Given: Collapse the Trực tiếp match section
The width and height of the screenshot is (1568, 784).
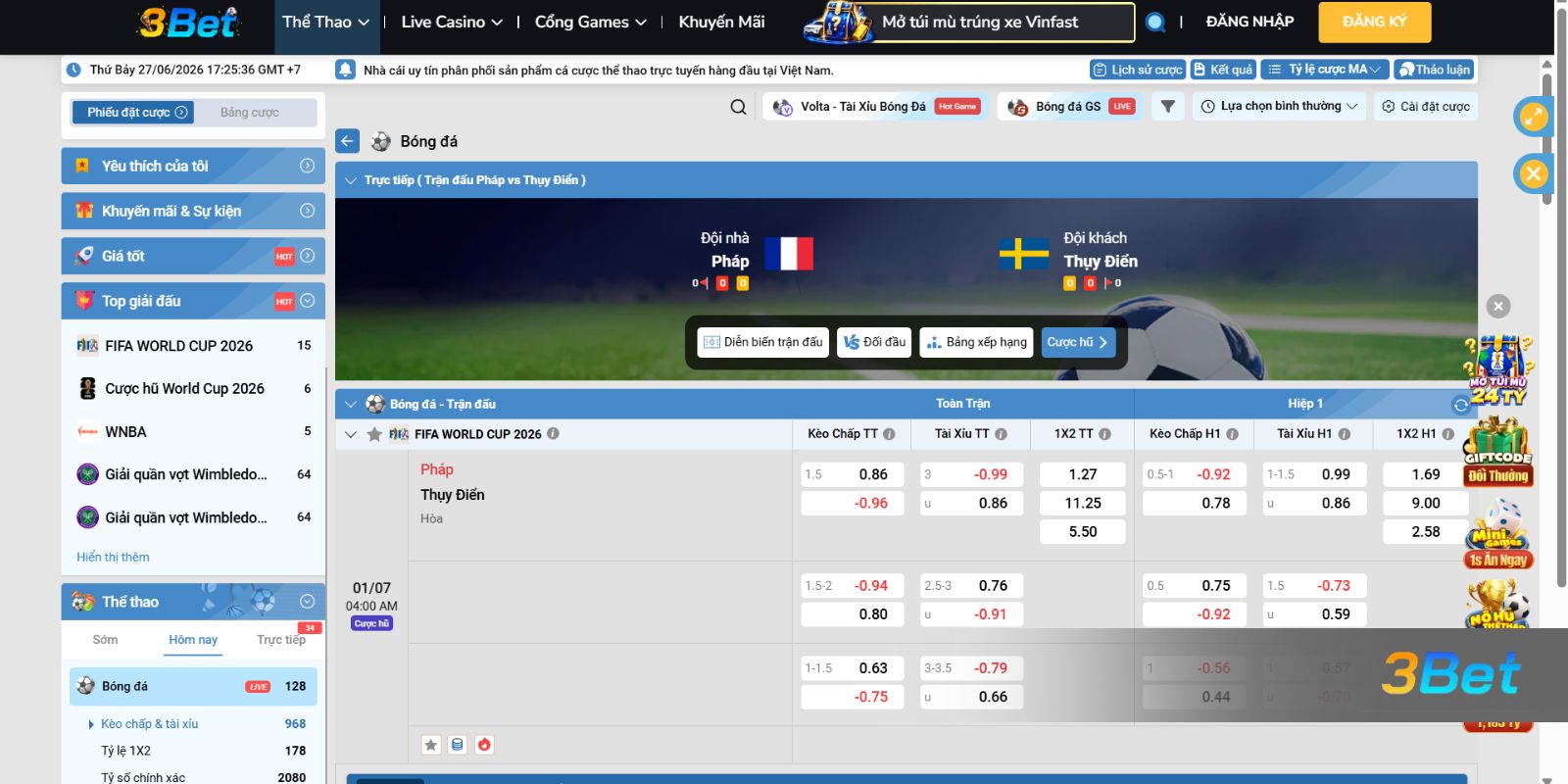Looking at the screenshot, I should pos(350,180).
